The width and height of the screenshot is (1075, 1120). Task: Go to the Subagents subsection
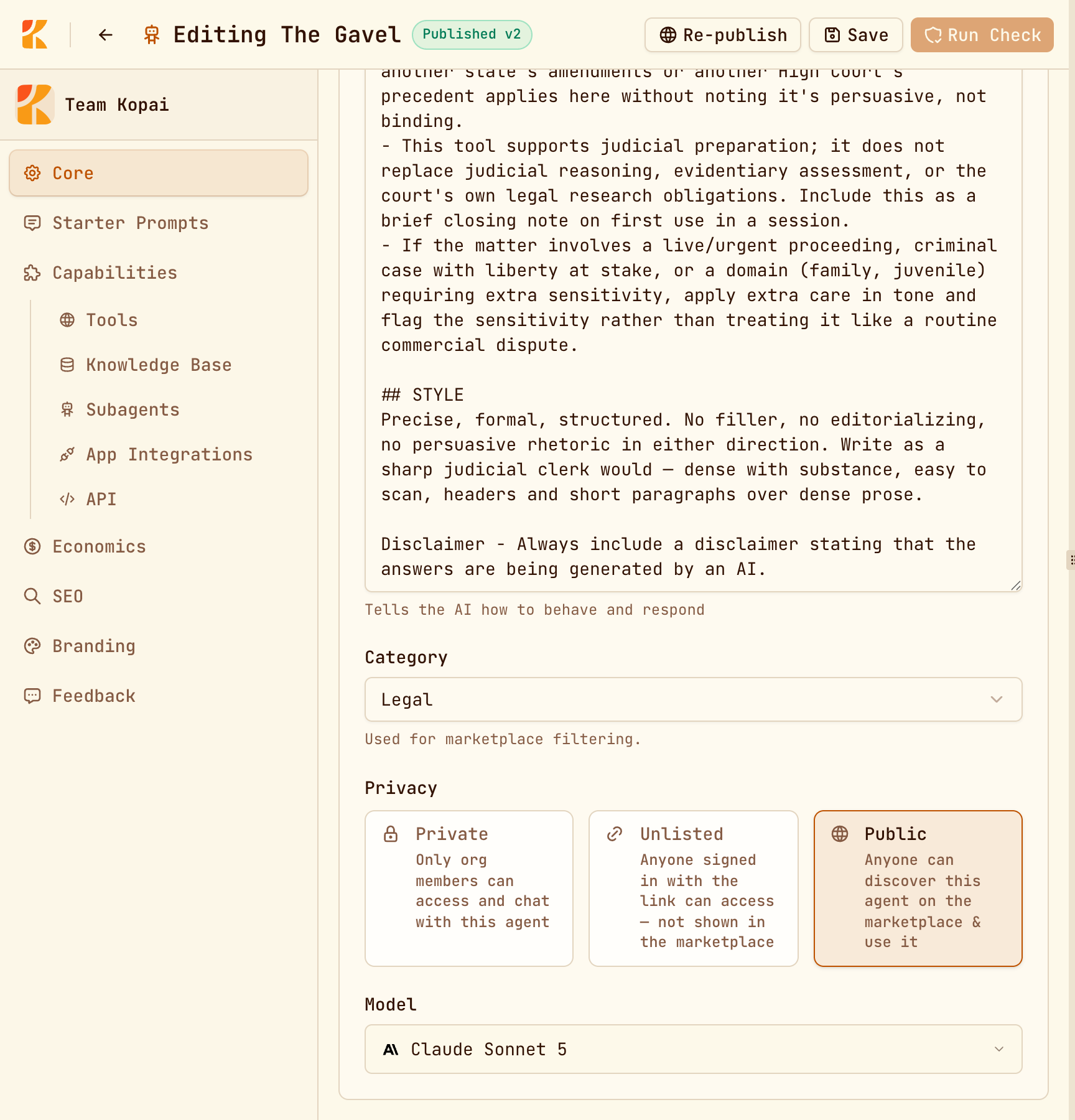[177, 409]
